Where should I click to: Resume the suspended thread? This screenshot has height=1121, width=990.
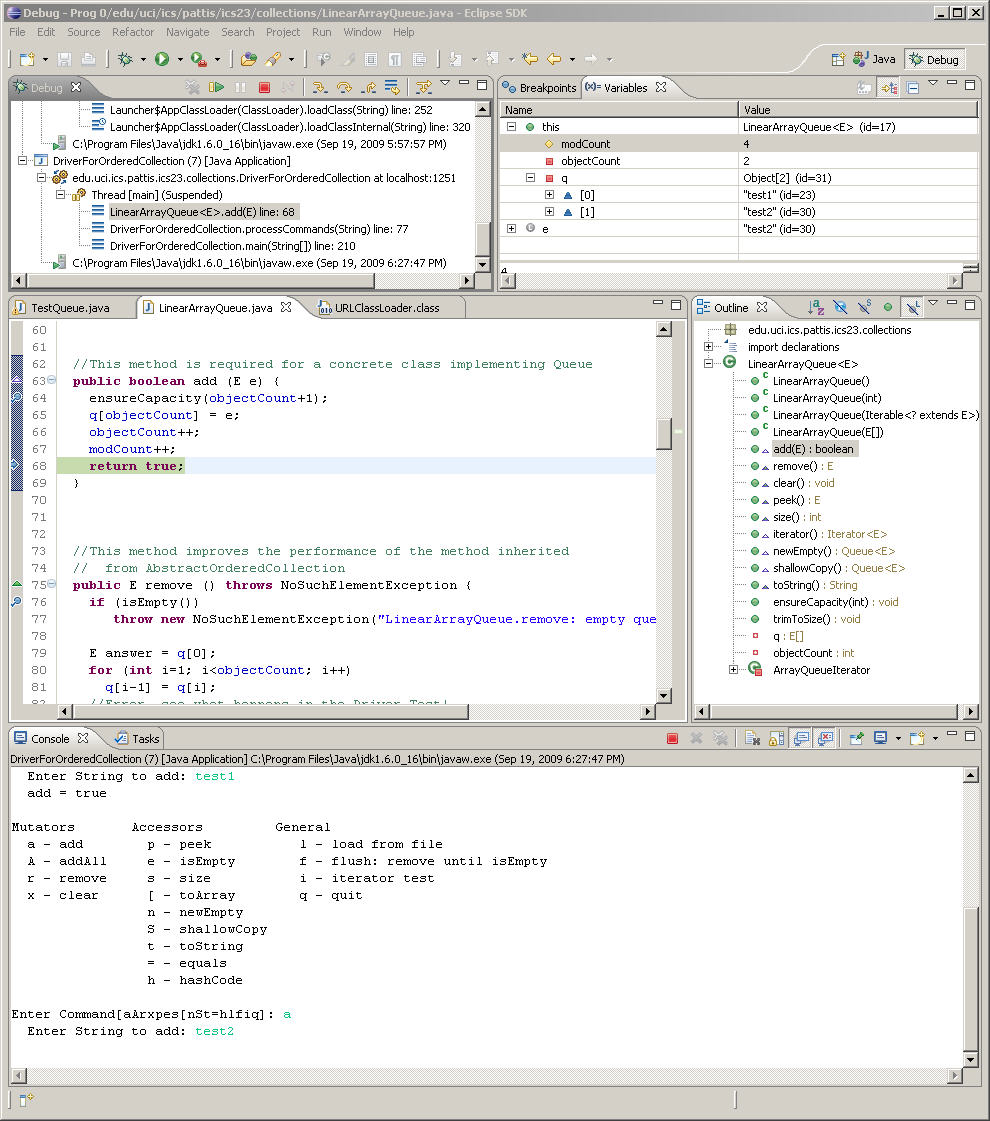point(217,87)
